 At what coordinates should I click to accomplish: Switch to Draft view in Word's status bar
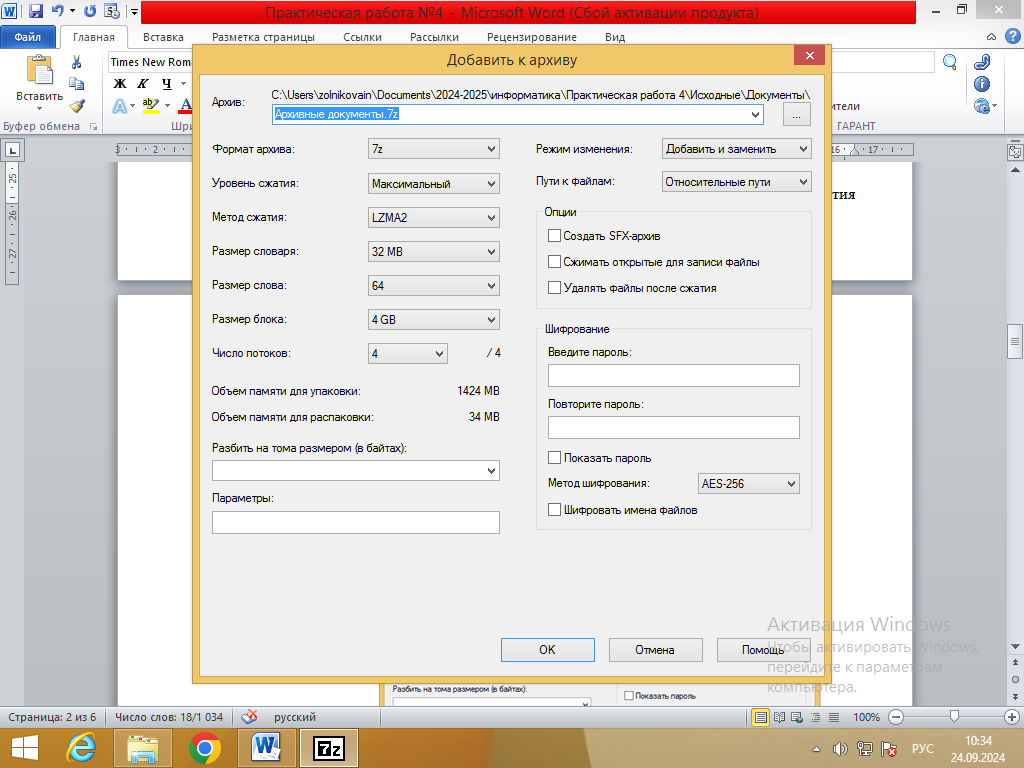pyautogui.click(x=834, y=717)
